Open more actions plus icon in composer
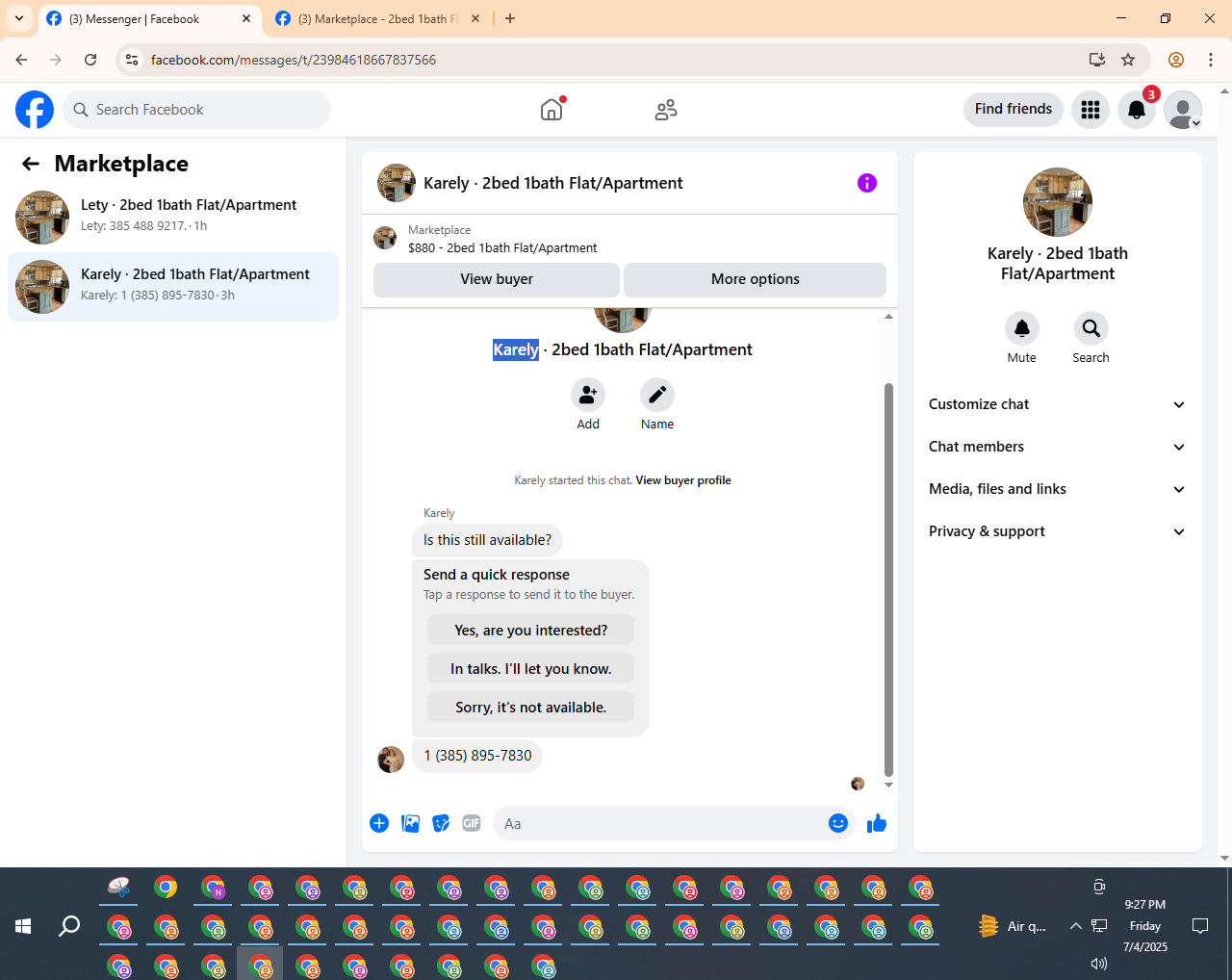Viewport: 1232px width, 980px height. pyautogui.click(x=379, y=823)
